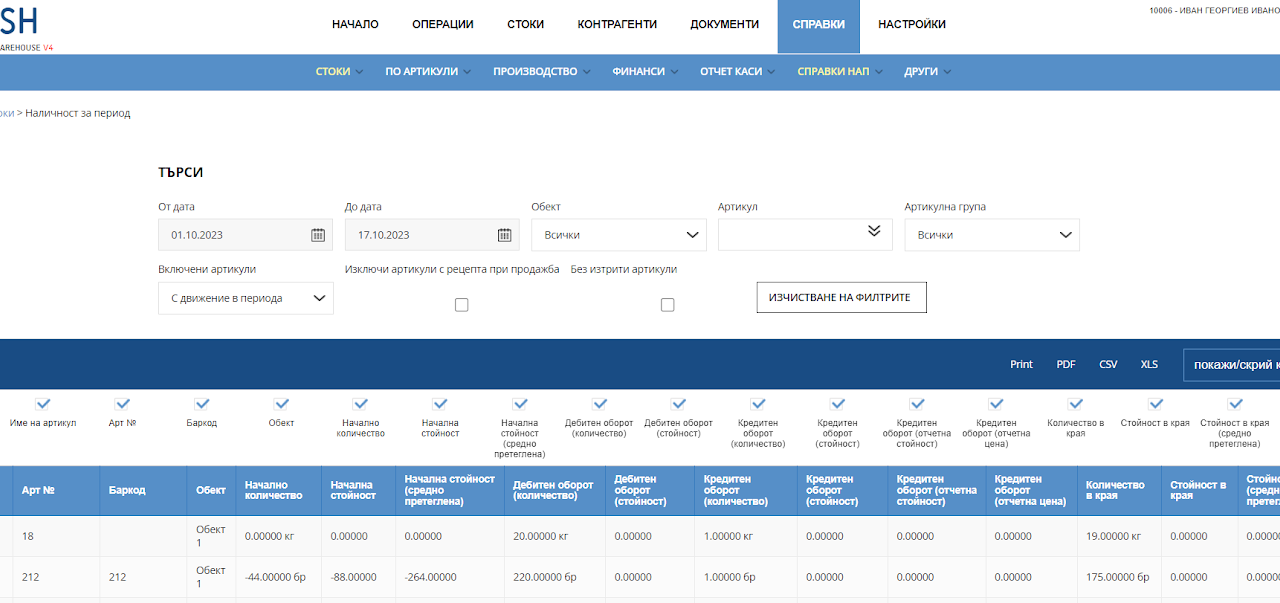This screenshot has height=603, width=1280.
Task: Expand the По артикули submenu
Action: [x=428, y=72]
